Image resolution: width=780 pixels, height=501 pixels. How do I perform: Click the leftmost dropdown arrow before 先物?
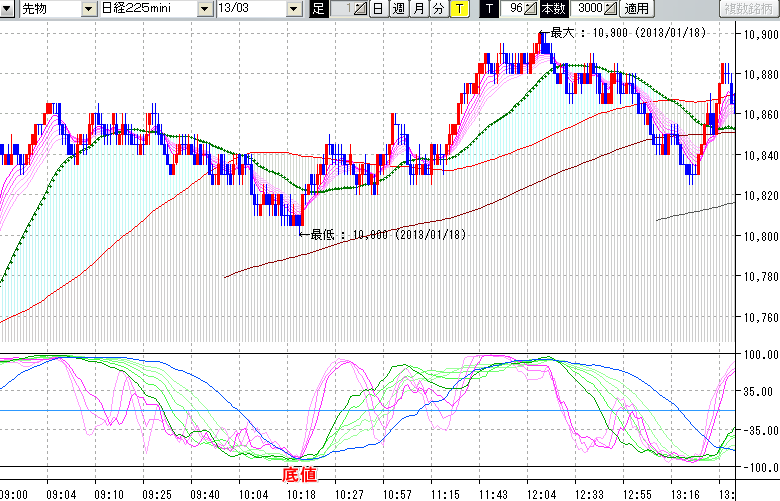[8, 9]
